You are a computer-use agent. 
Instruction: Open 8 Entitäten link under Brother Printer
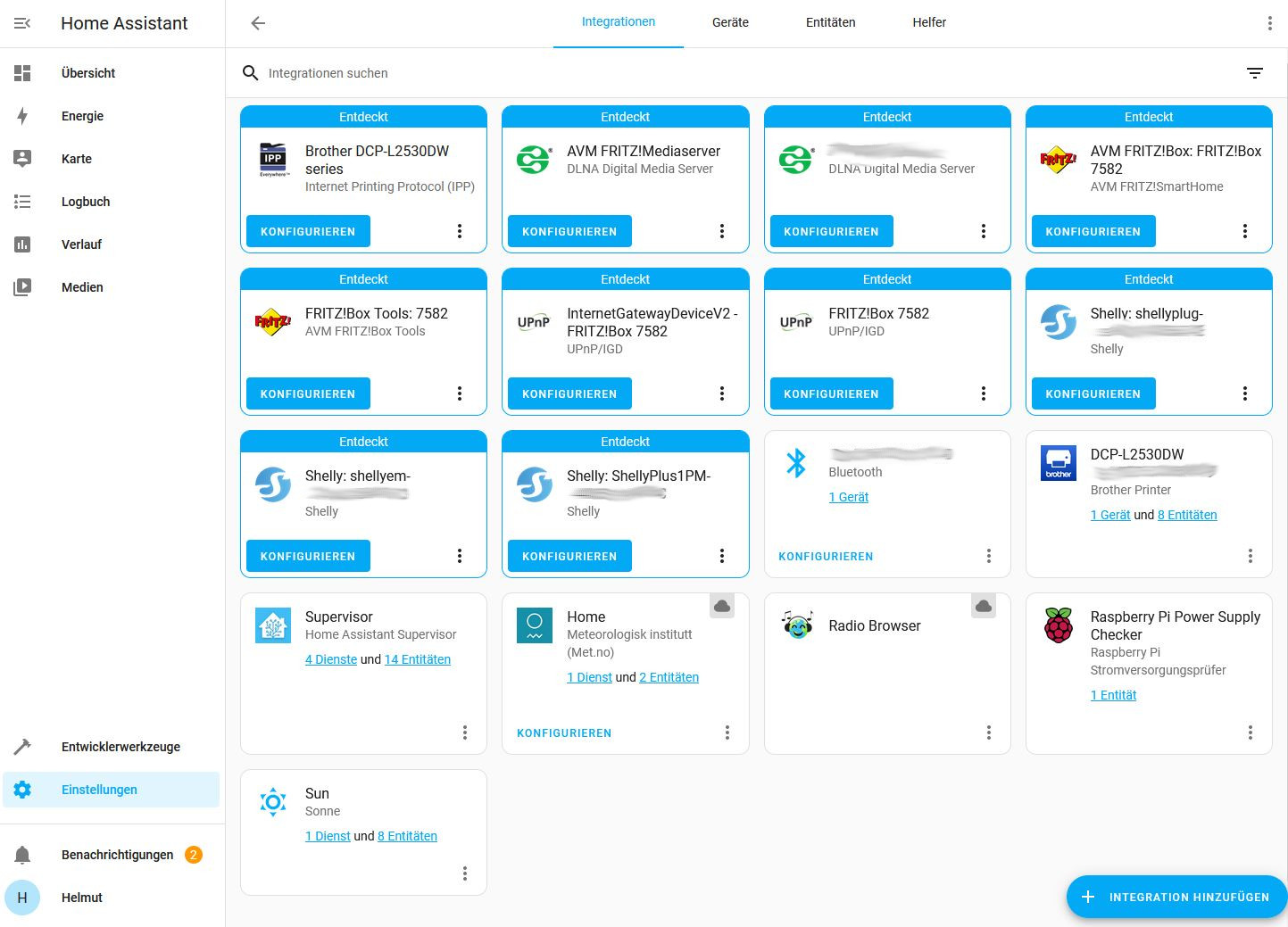point(1187,515)
